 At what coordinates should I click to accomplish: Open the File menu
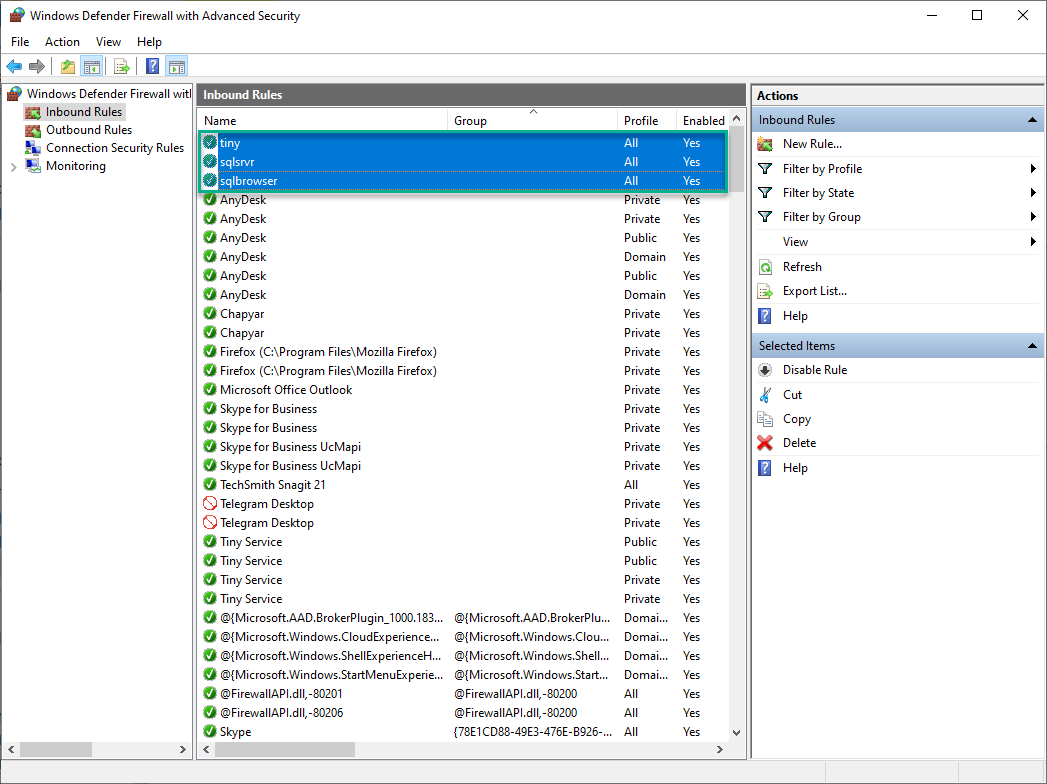pos(20,41)
